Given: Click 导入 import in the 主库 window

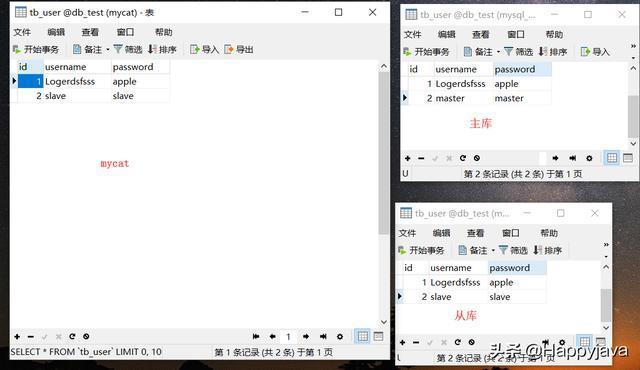Looking at the screenshot, I should pyautogui.click(x=595, y=52).
